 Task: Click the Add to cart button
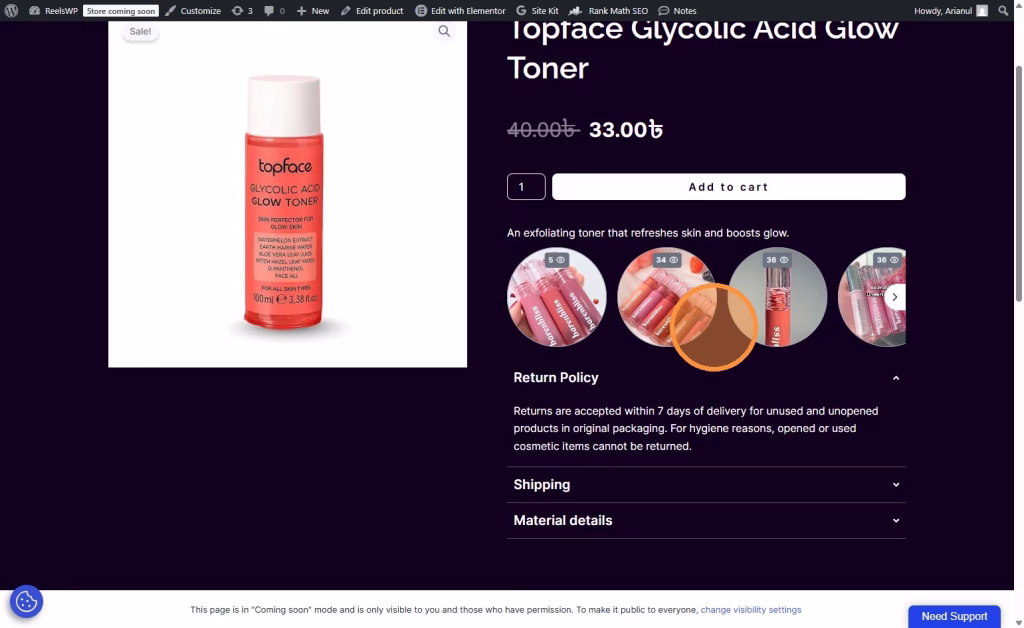point(729,187)
